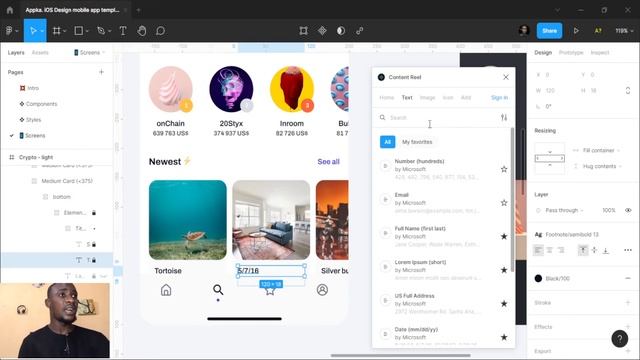This screenshot has width=640, height=360.
Task: Click the Edit object icon in toolbar
Action: point(303,31)
